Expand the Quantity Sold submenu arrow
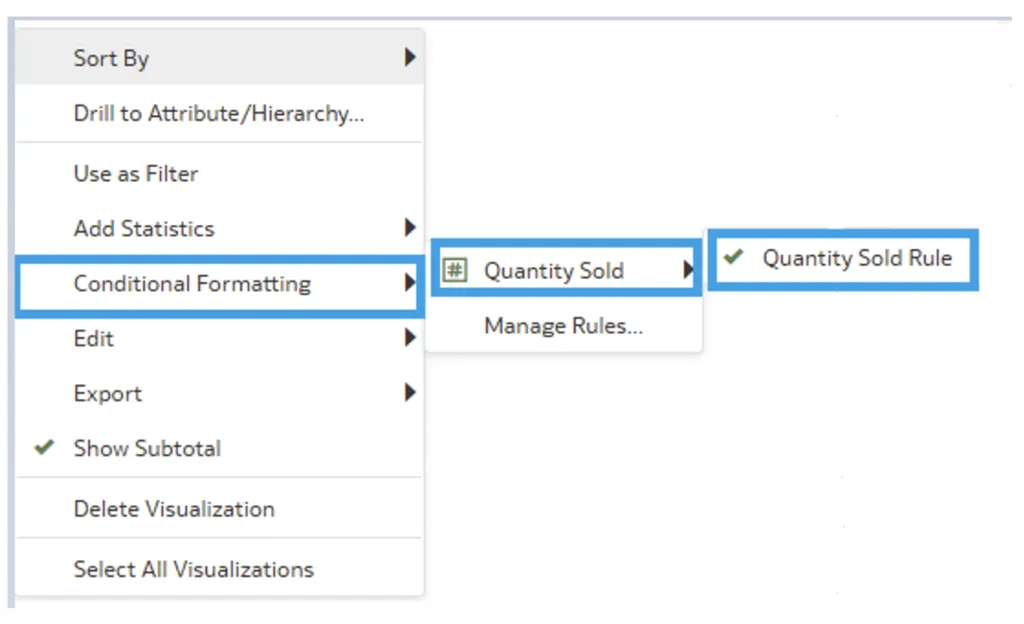 click(x=688, y=270)
